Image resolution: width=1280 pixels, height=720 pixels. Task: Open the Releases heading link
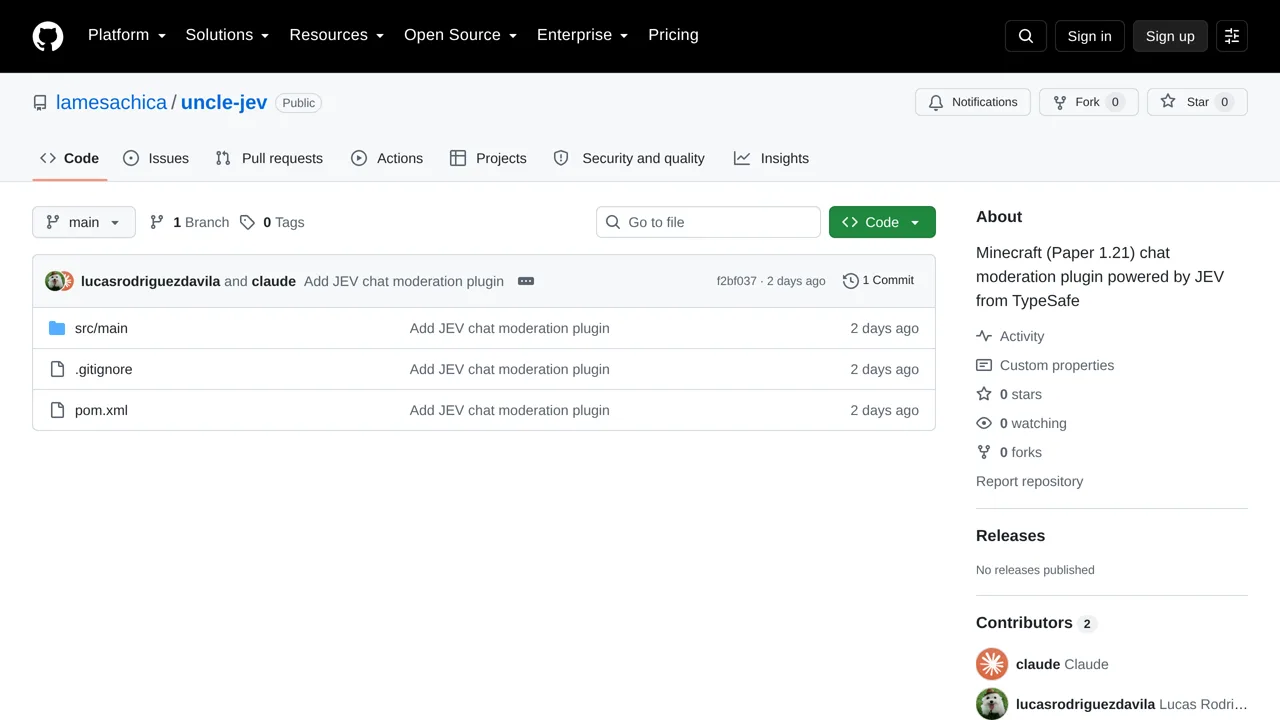1010,536
